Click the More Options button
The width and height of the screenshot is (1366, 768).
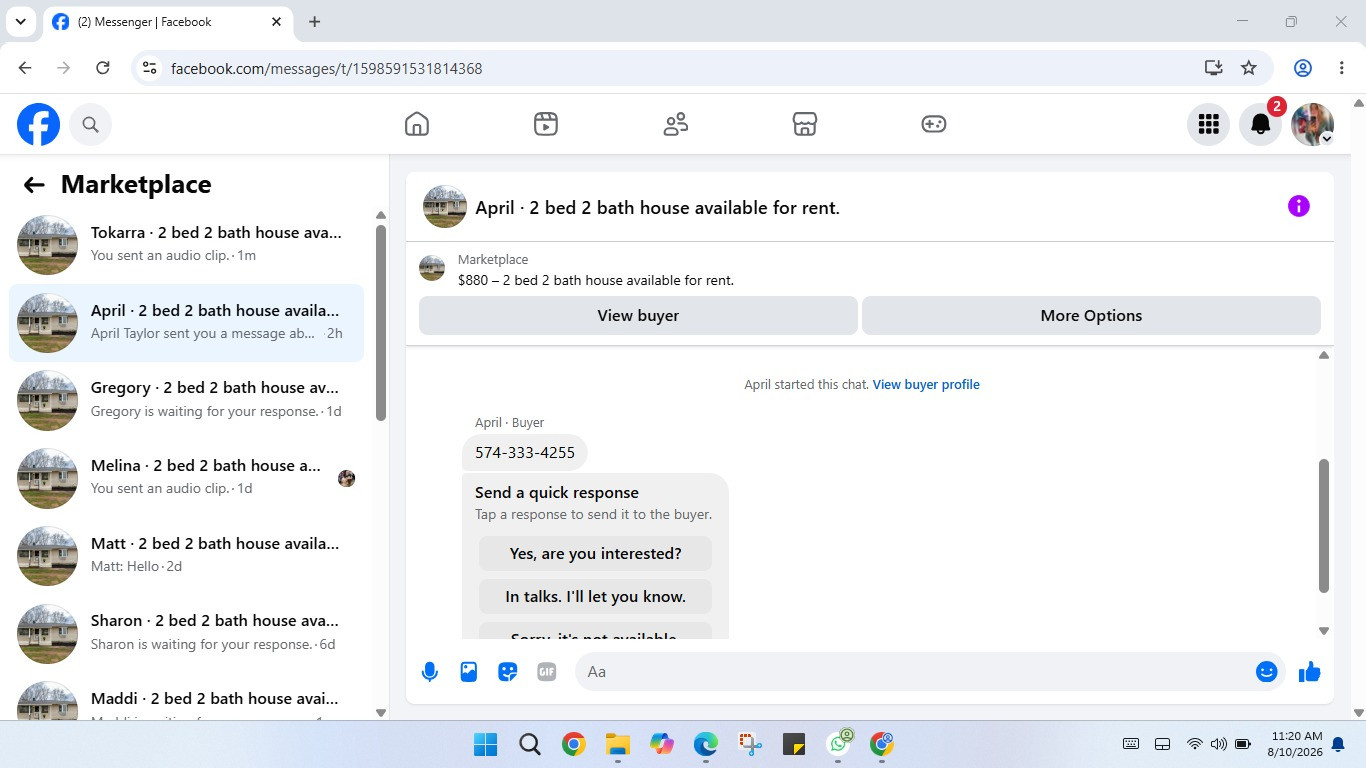click(x=1091, y=315)
